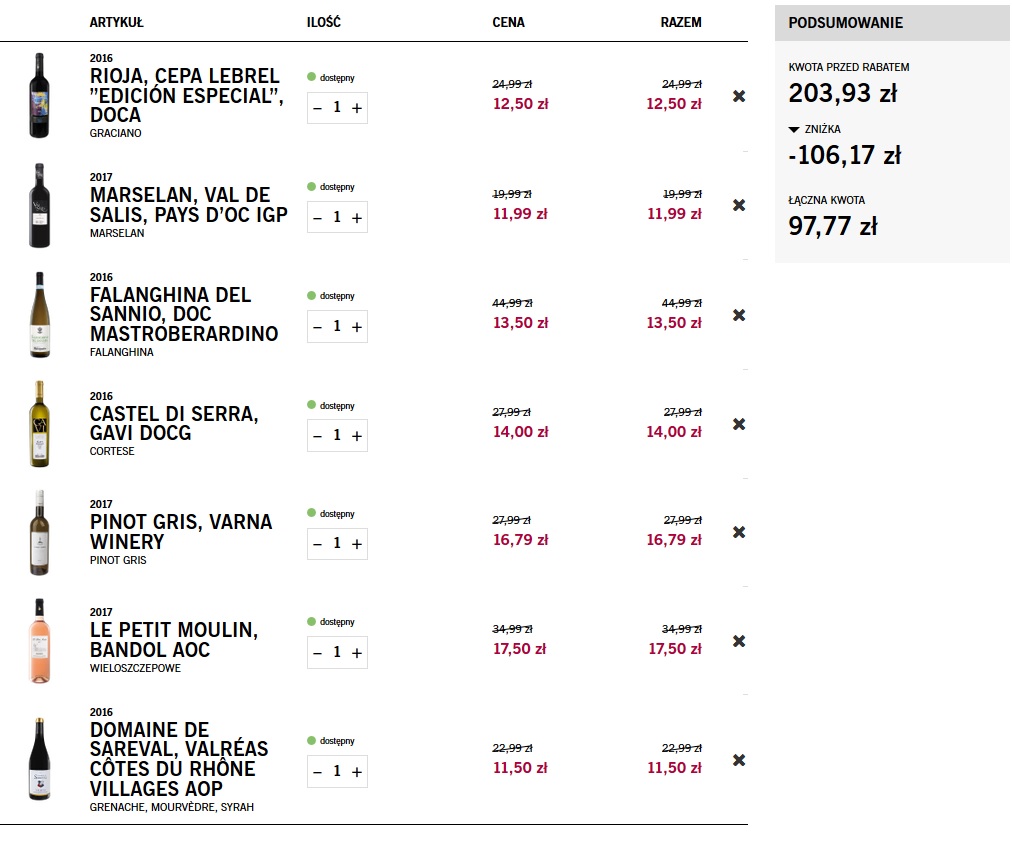Image resolution: width=1012 pixels, height=841 pixels.
Task: Remove Rioja Cepa Lebrel from cart
Action: [x=739, y=96]
